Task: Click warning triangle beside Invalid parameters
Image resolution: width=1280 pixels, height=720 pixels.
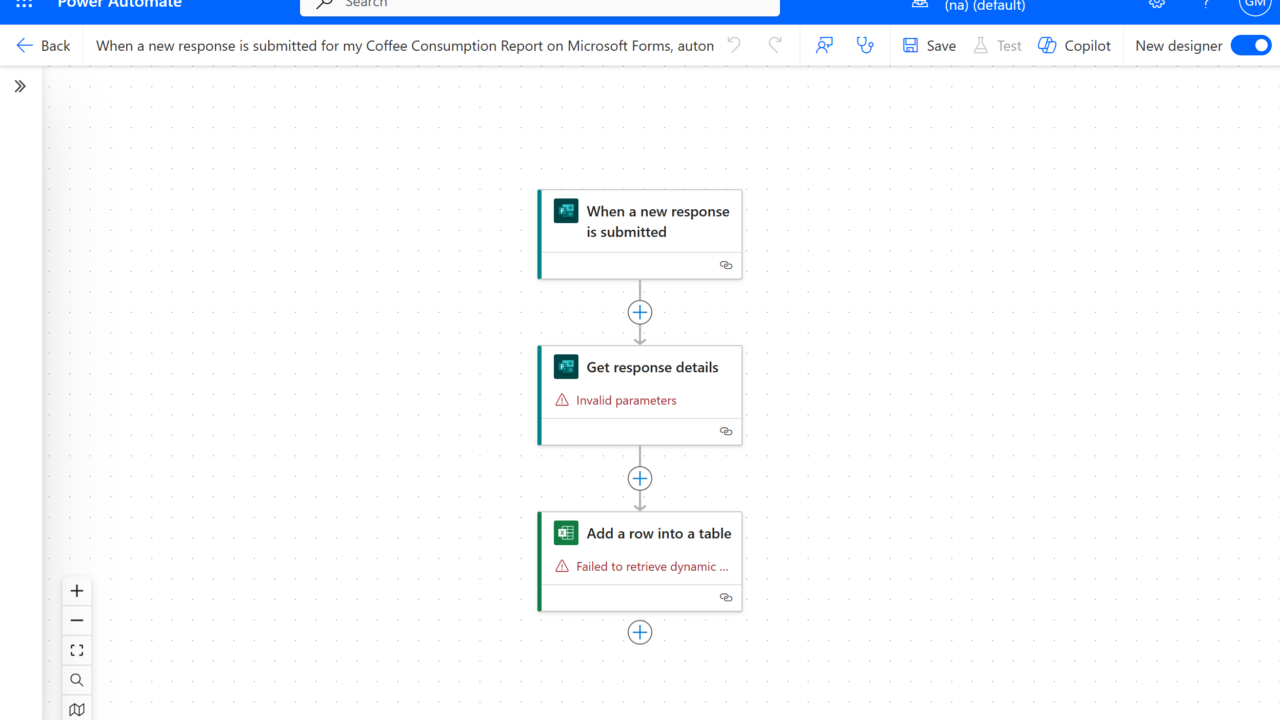Action: [x=562, y=400]
